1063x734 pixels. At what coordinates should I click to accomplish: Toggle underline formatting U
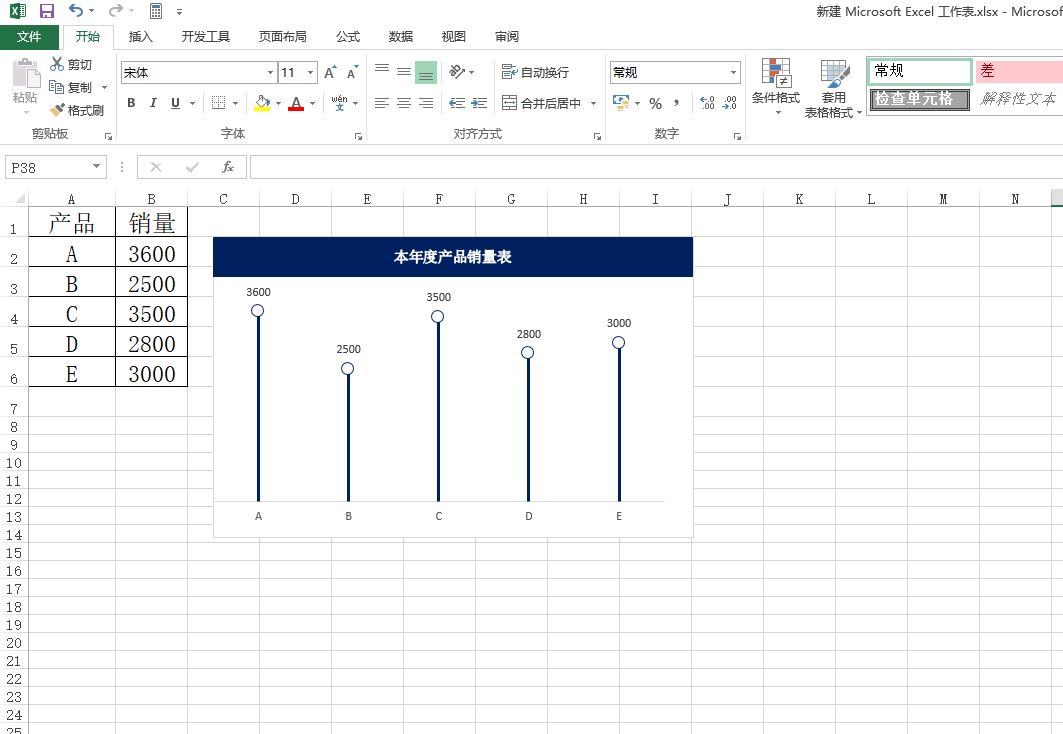pyautogui.click(x=176, y=103)
